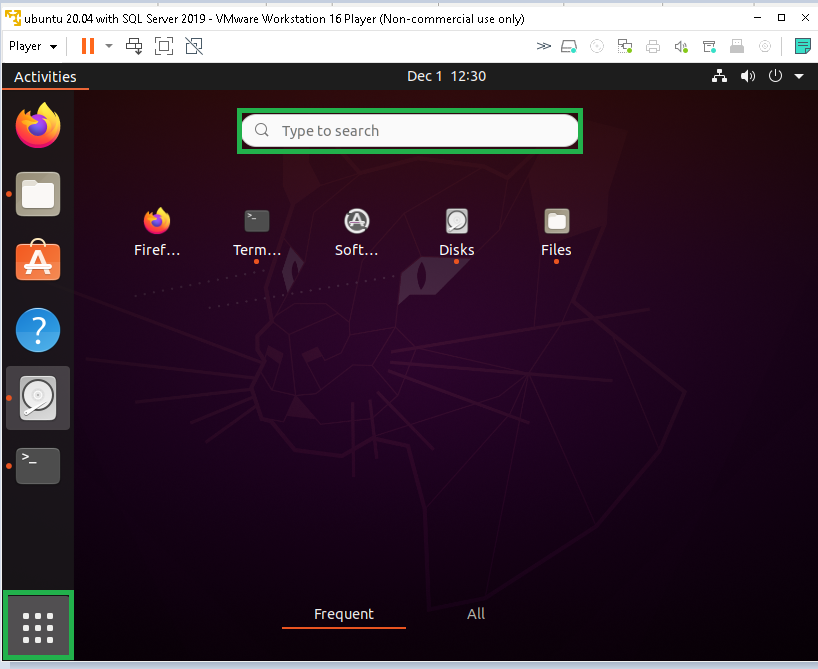Click the hard disk device icon
The image size is (818, 669).
[569, 46]
